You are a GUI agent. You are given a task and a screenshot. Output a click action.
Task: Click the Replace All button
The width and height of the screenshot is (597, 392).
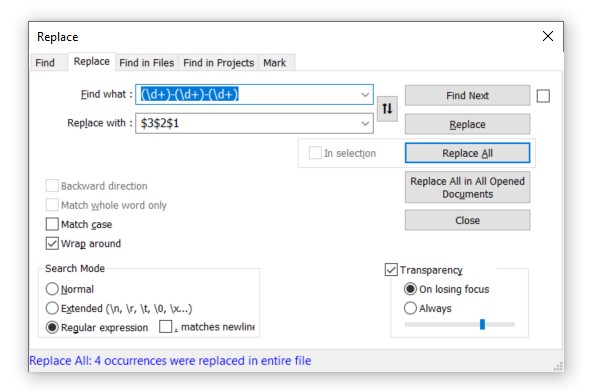pos(467,153)
